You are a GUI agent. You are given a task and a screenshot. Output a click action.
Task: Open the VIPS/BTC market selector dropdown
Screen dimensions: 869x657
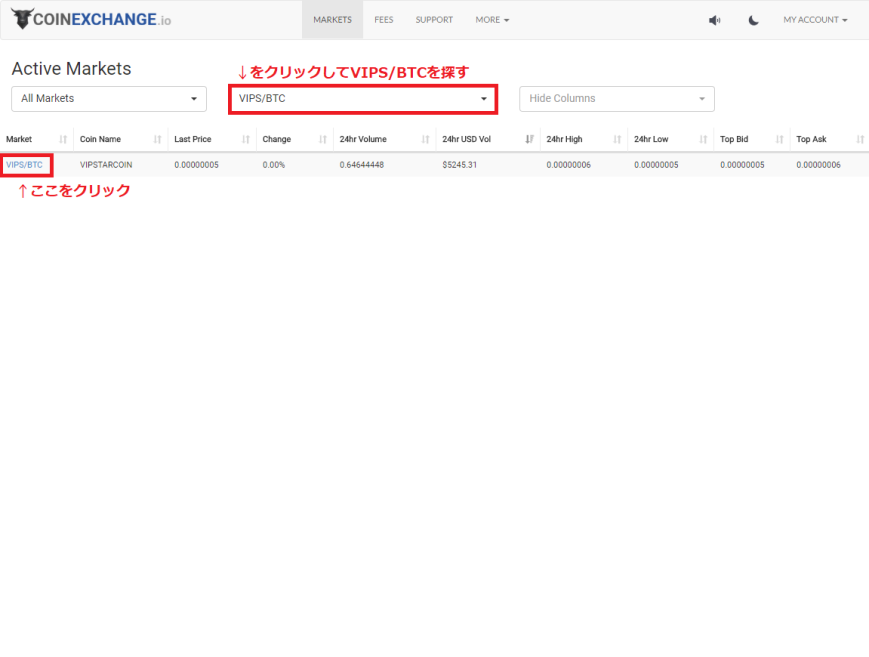click(x=363, y=99)
